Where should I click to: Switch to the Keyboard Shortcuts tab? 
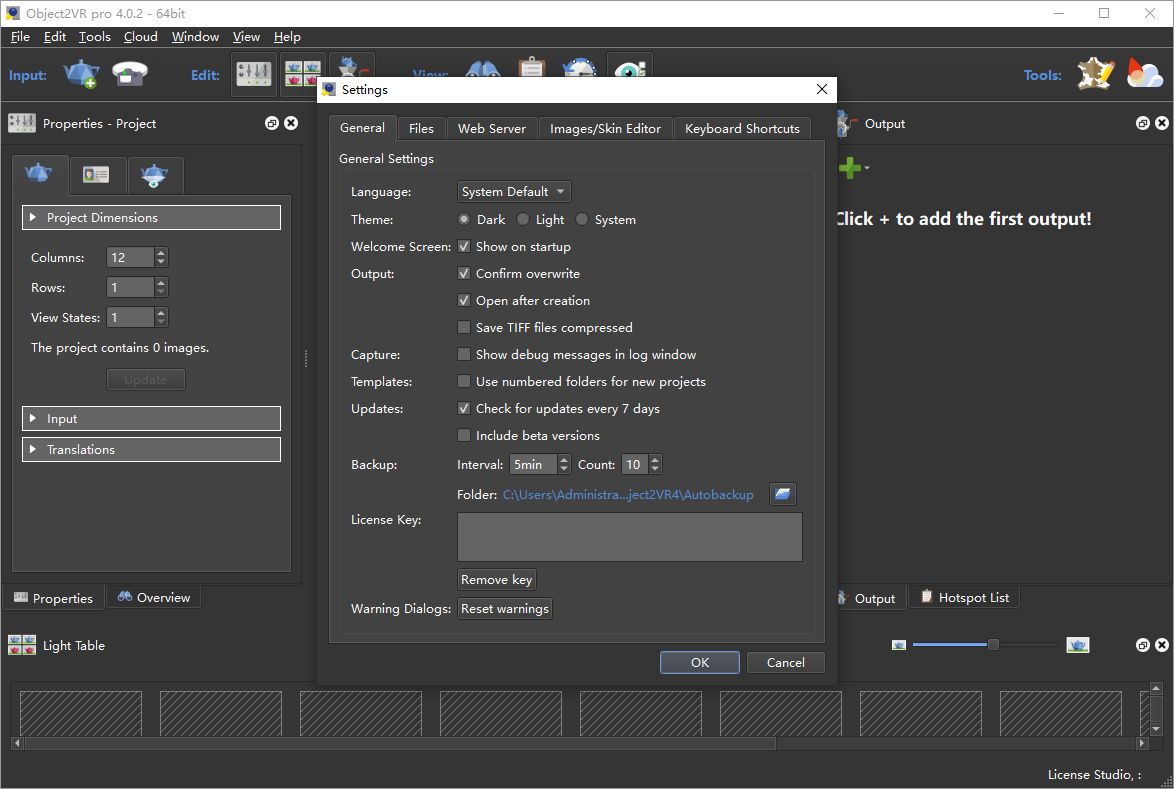click(x=742, y=128)
